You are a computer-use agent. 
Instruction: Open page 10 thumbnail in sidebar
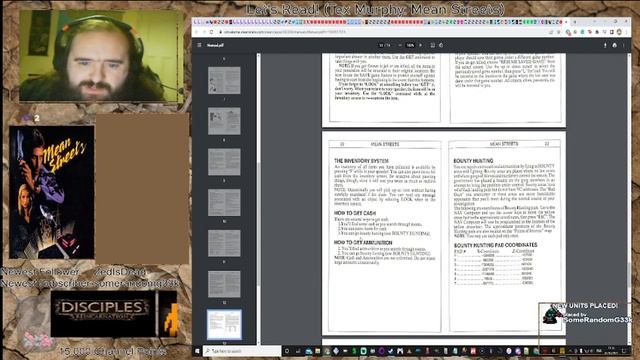coord(224,202)
